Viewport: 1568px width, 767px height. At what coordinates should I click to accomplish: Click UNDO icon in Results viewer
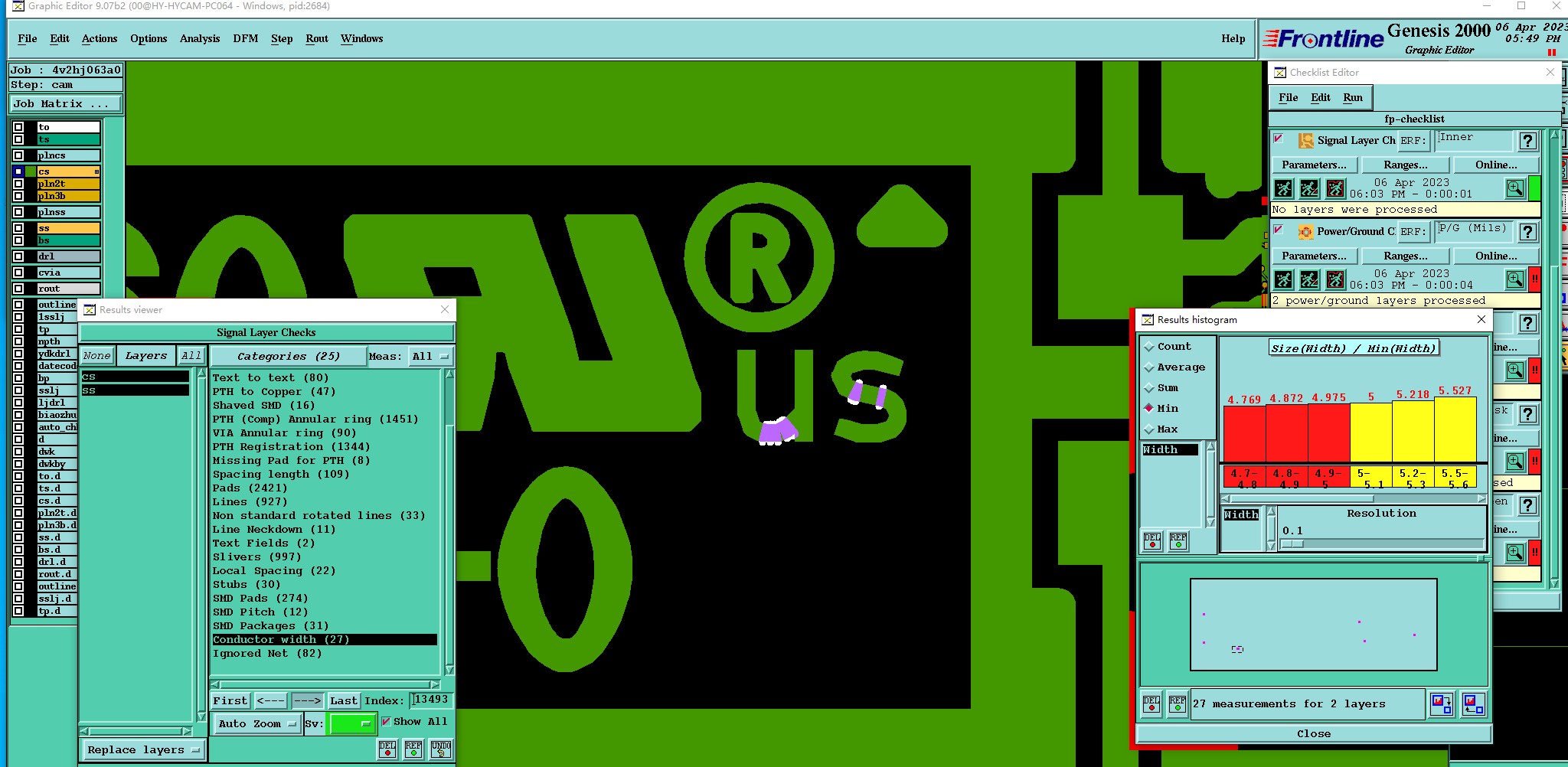[x=441, y=749]
